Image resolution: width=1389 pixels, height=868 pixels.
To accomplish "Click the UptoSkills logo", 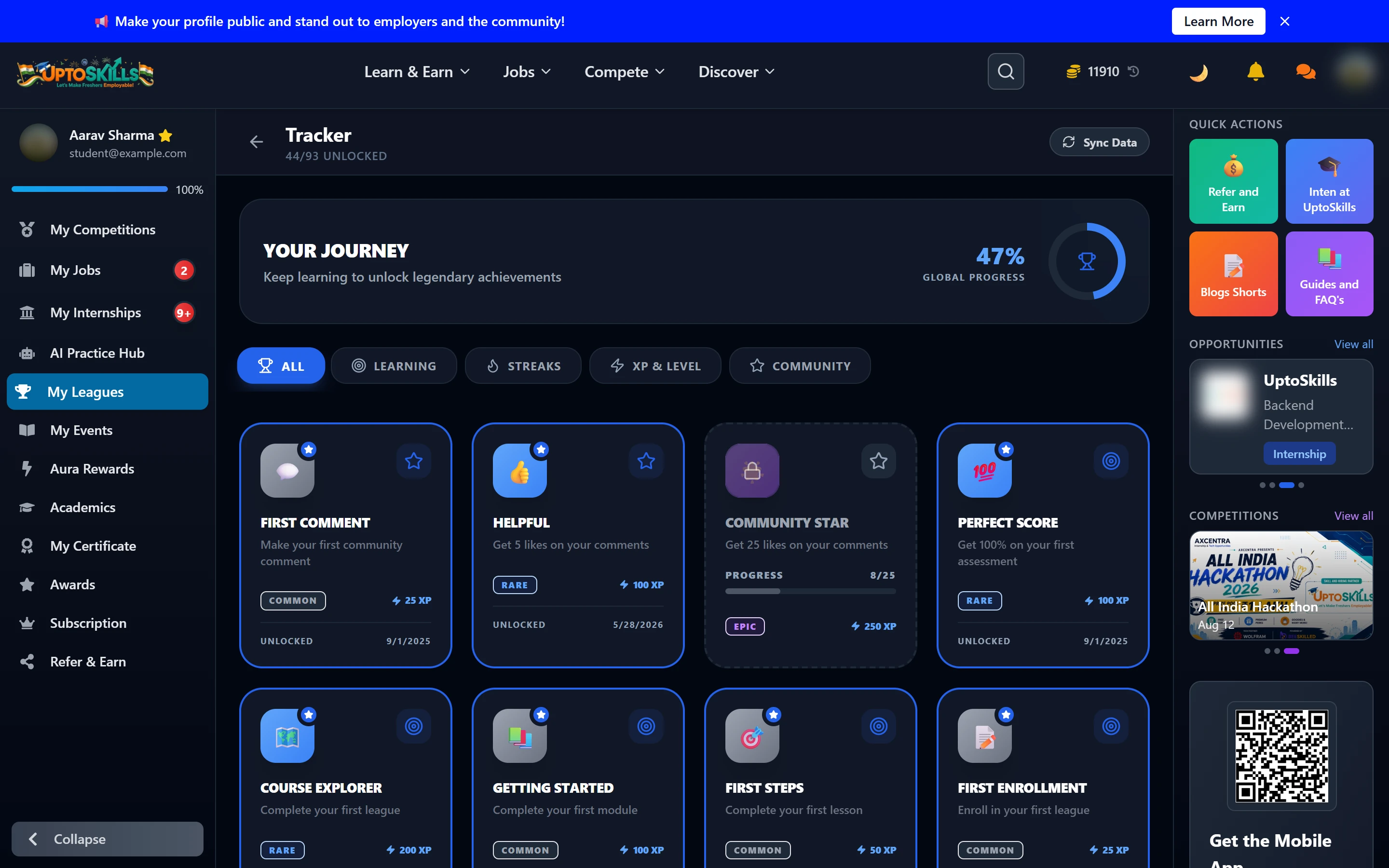I will (x=85, y=72).
